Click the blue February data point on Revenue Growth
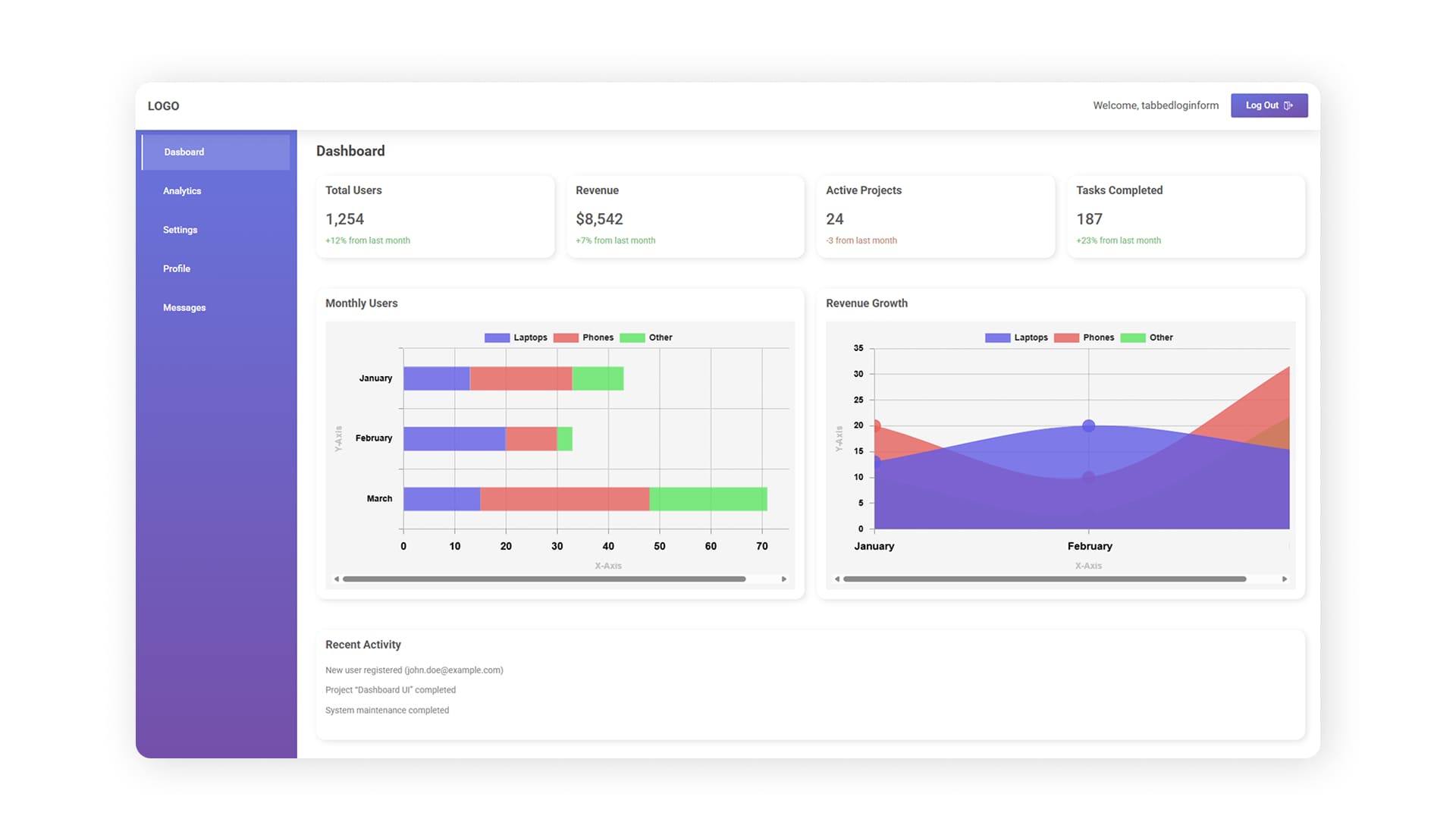 click(x=1088, y=426)
